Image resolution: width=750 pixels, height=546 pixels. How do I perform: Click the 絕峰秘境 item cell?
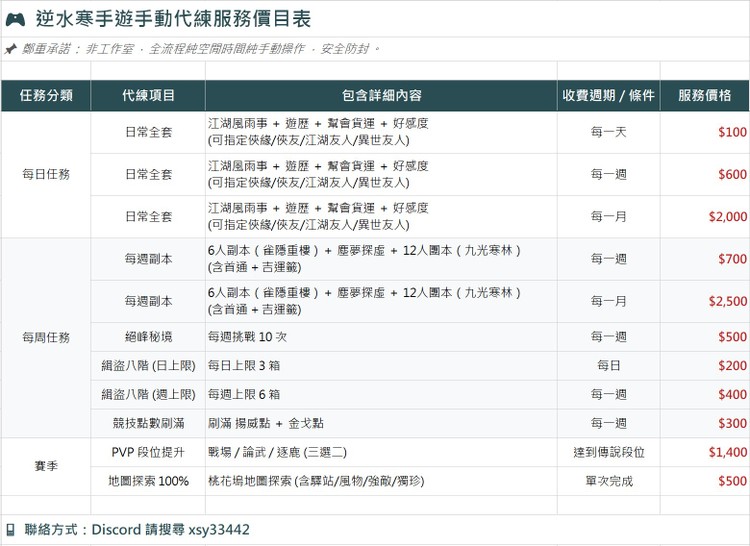coord(148,337)
